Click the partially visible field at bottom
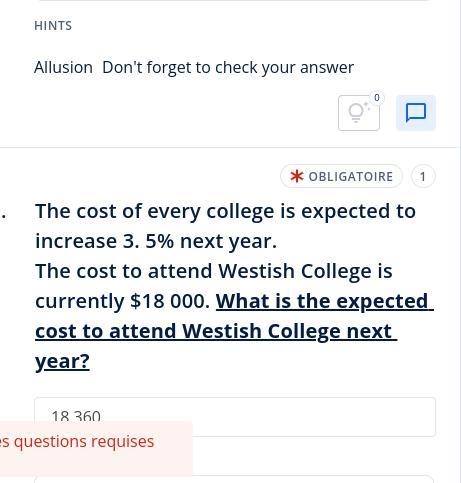This screenshot has height=483, width=461. pos(235,479)
